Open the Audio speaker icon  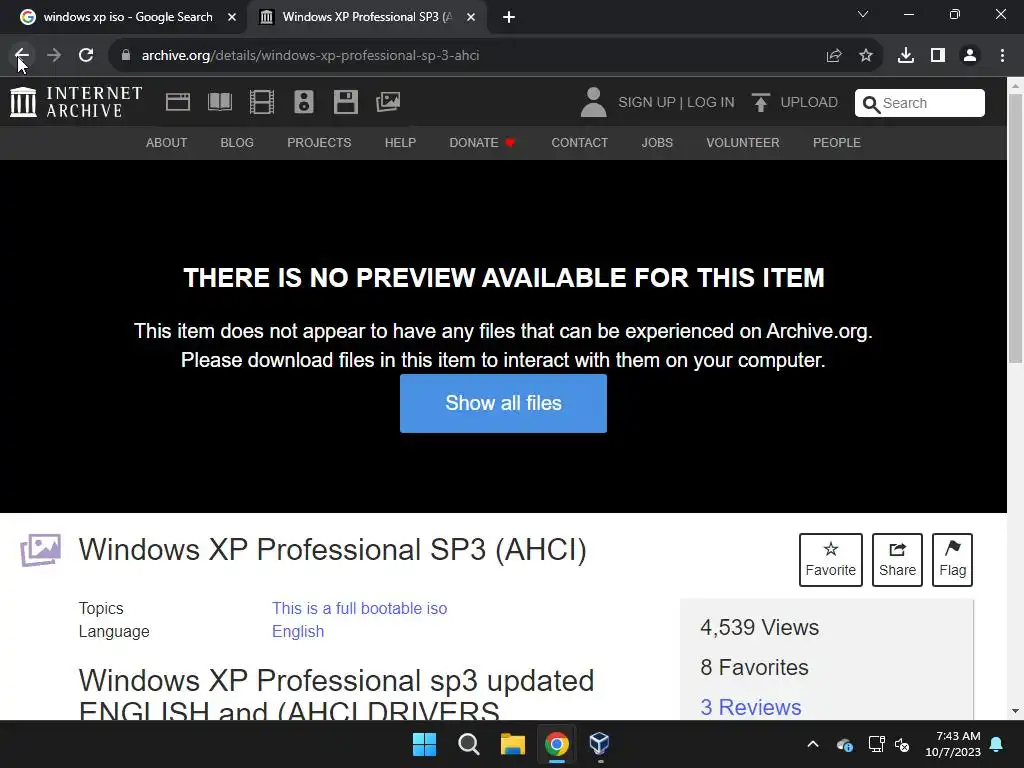(x=304, y=102)
